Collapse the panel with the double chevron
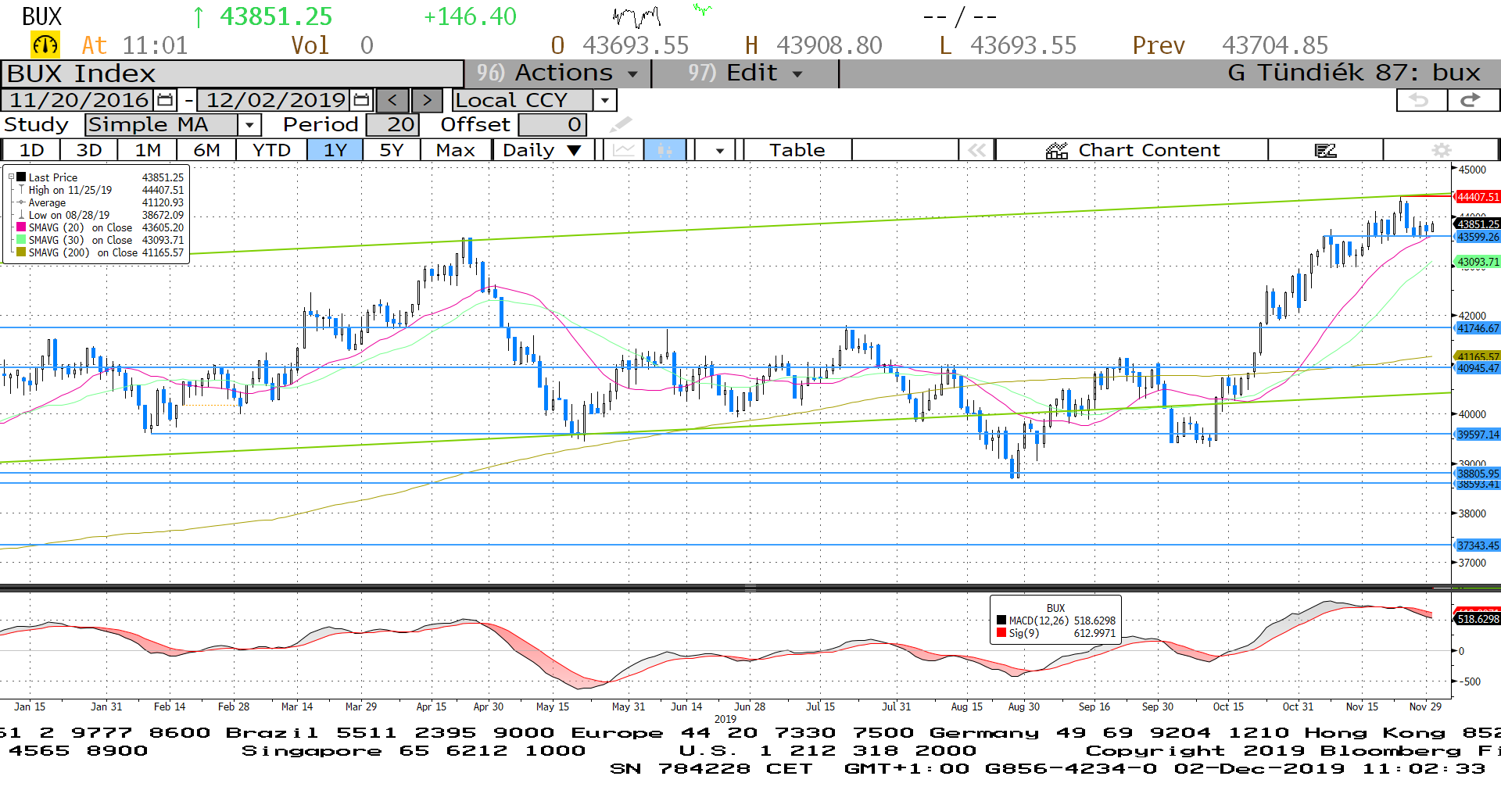1501x812 pixels. [976, 150]
